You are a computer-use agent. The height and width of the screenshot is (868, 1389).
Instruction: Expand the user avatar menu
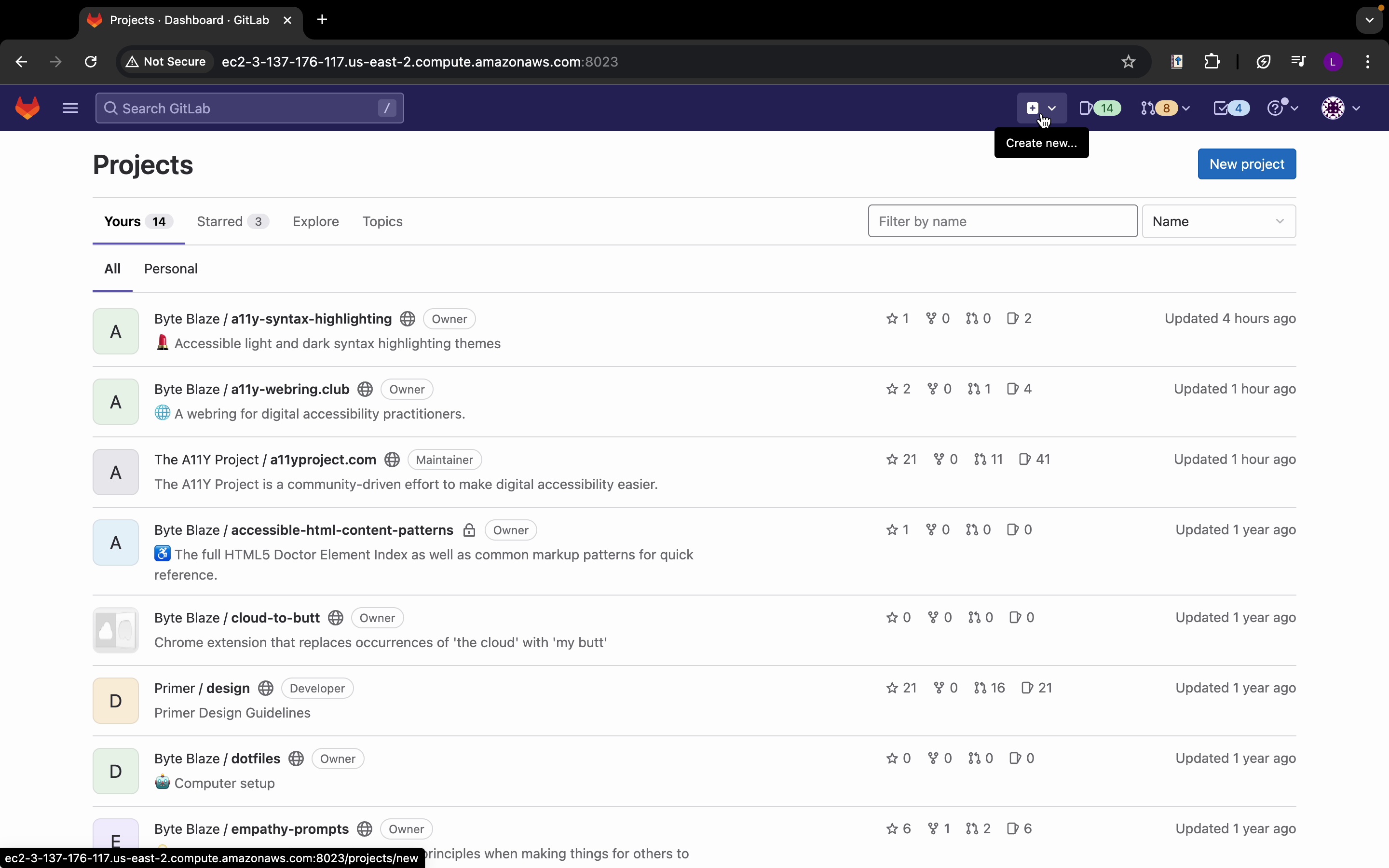1341,108
